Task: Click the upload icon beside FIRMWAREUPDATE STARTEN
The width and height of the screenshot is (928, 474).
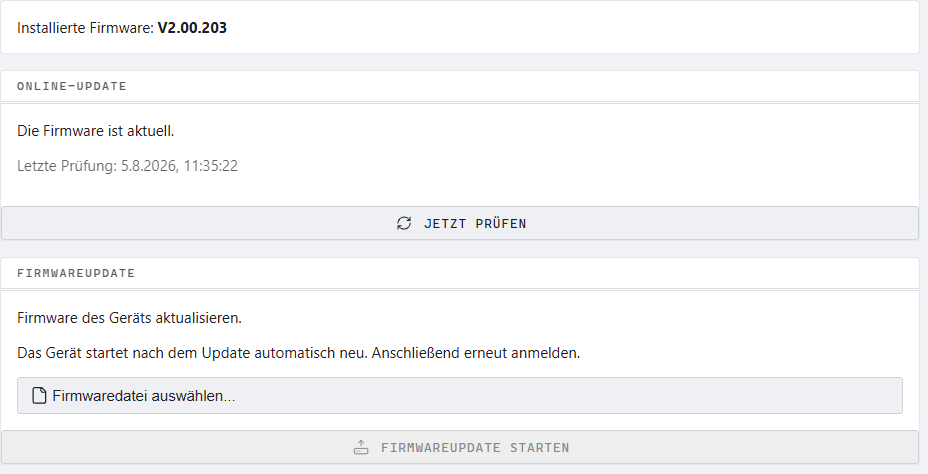Action: point(361,447)
